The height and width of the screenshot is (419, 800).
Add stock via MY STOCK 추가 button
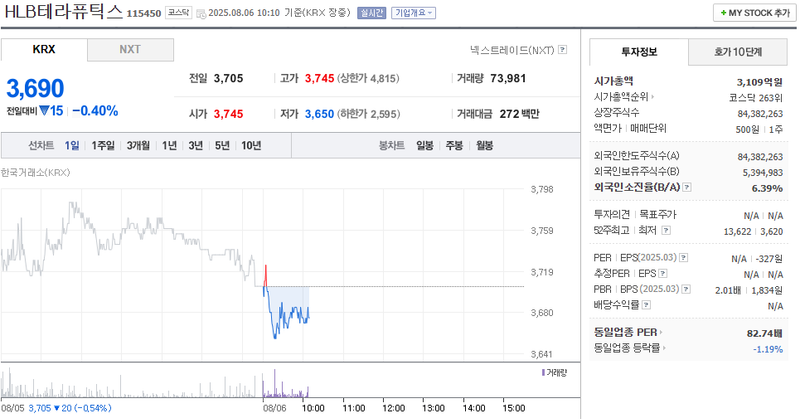tap(755, 13)
